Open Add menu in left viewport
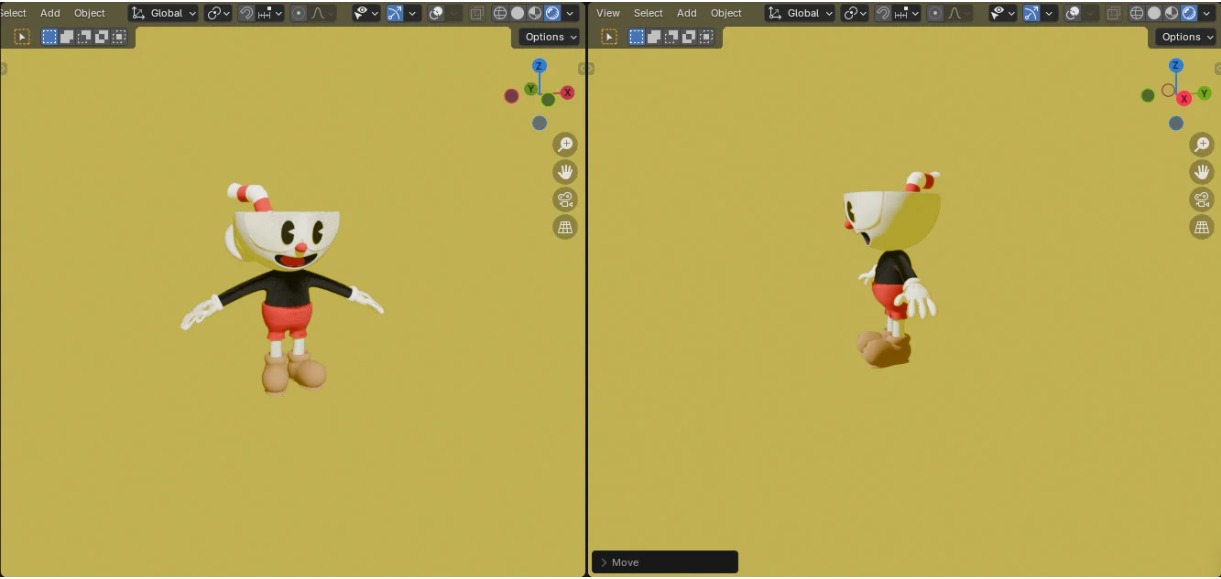Image resolution: width=1221 pixels, height=579 pixels. 50,13
